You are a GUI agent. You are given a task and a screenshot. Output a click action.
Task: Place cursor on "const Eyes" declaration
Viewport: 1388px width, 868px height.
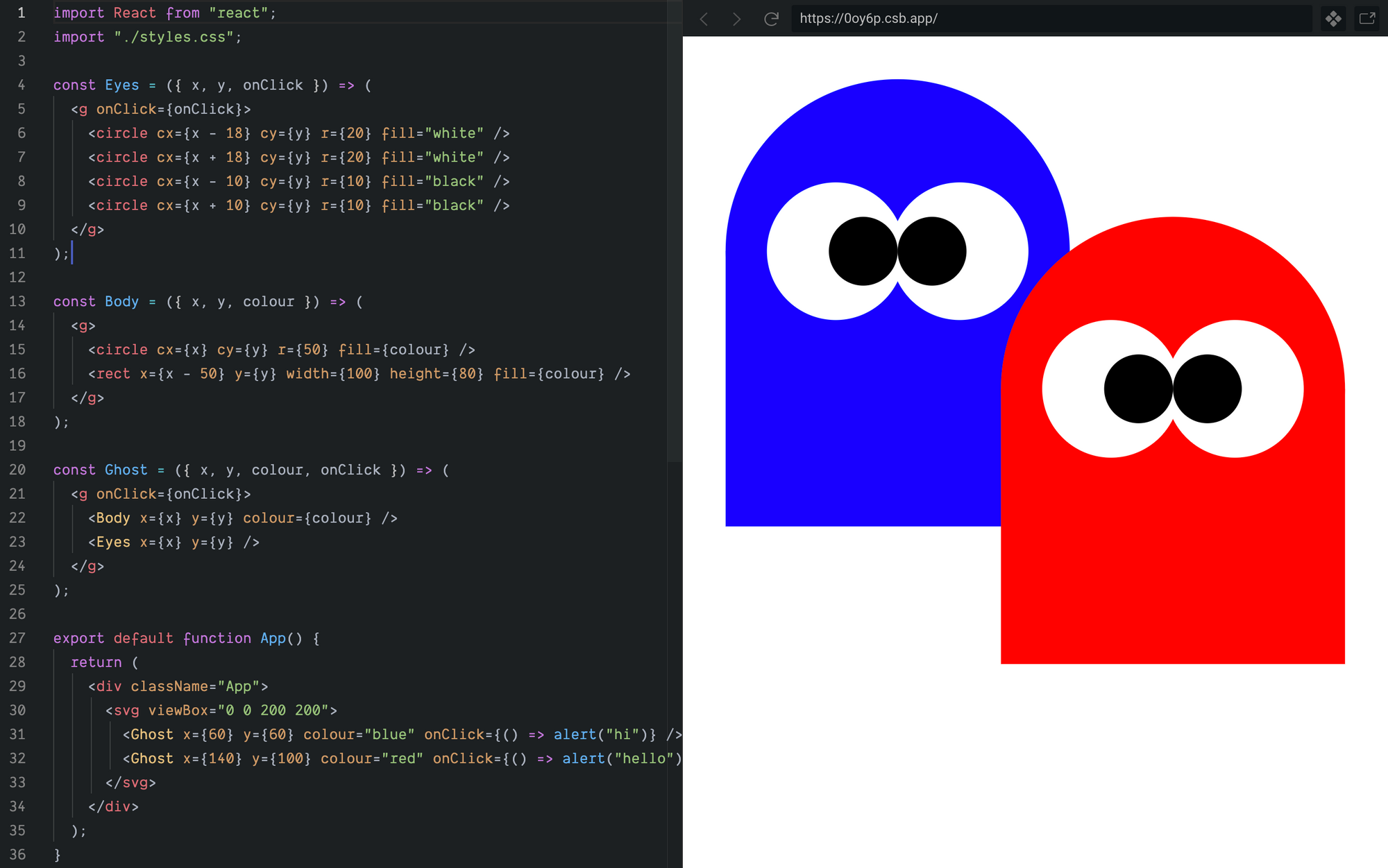tap(121, 85)
